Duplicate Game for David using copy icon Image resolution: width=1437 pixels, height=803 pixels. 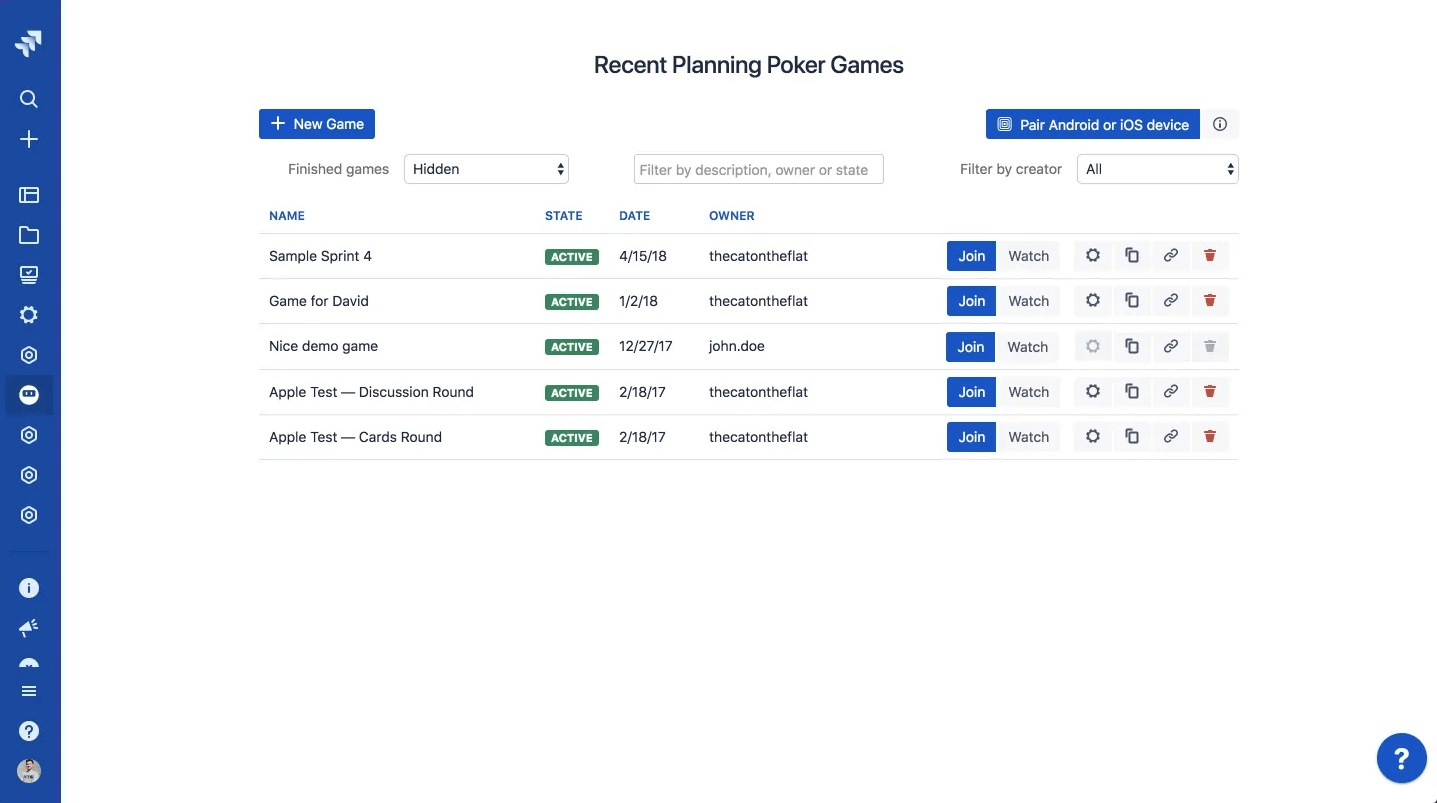pyautogui.click(x=1131, y=300)
